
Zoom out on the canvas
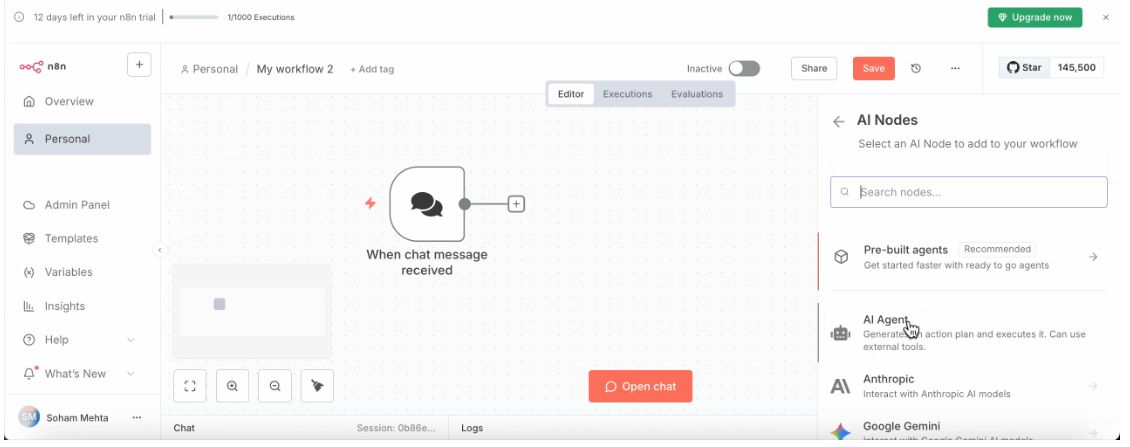point(275,386)
